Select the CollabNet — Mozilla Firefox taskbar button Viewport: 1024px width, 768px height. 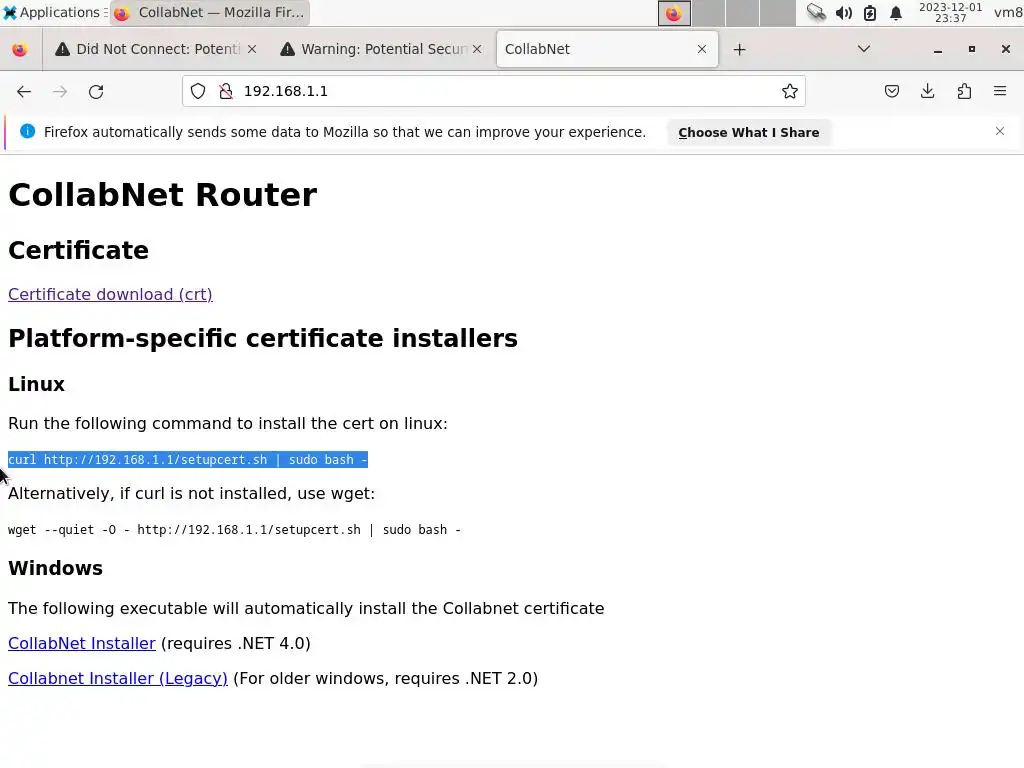click(x=210, y=12)
